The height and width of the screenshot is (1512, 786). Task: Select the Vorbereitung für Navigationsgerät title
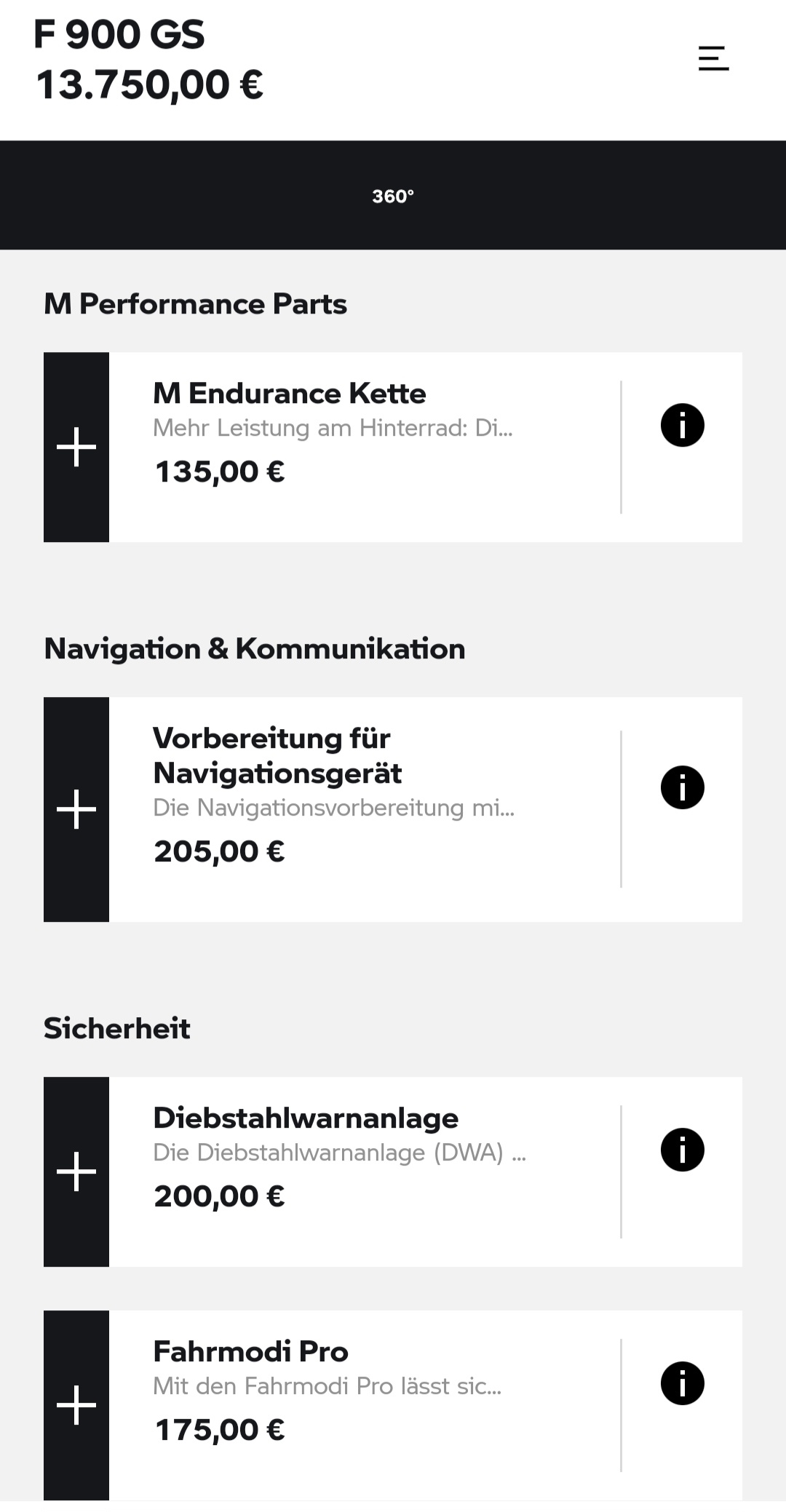(277, 755)
